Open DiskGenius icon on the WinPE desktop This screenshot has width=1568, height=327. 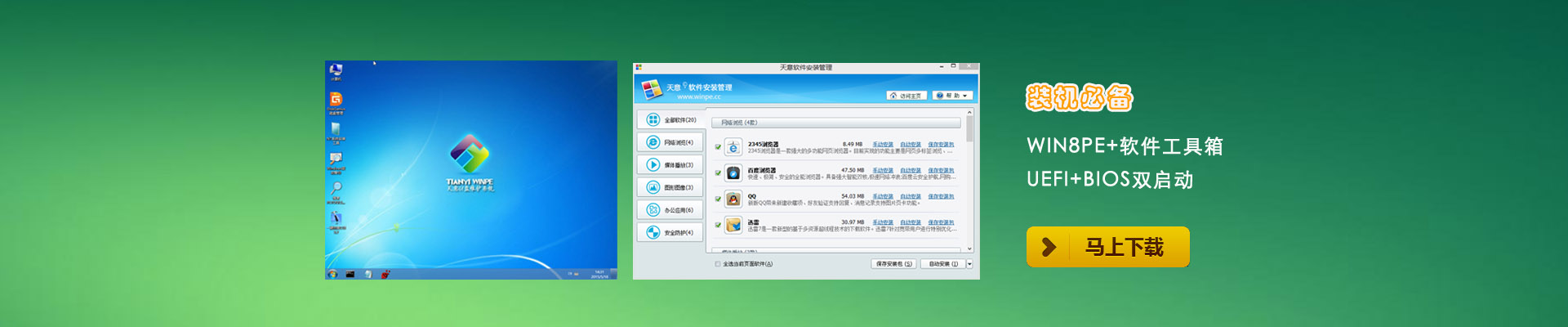coord(336,101)
